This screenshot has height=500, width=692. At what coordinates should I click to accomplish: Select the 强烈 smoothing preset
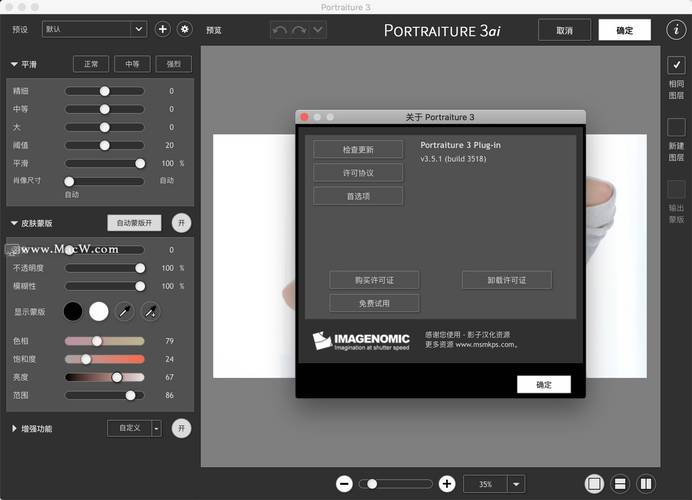pos(173,65)
